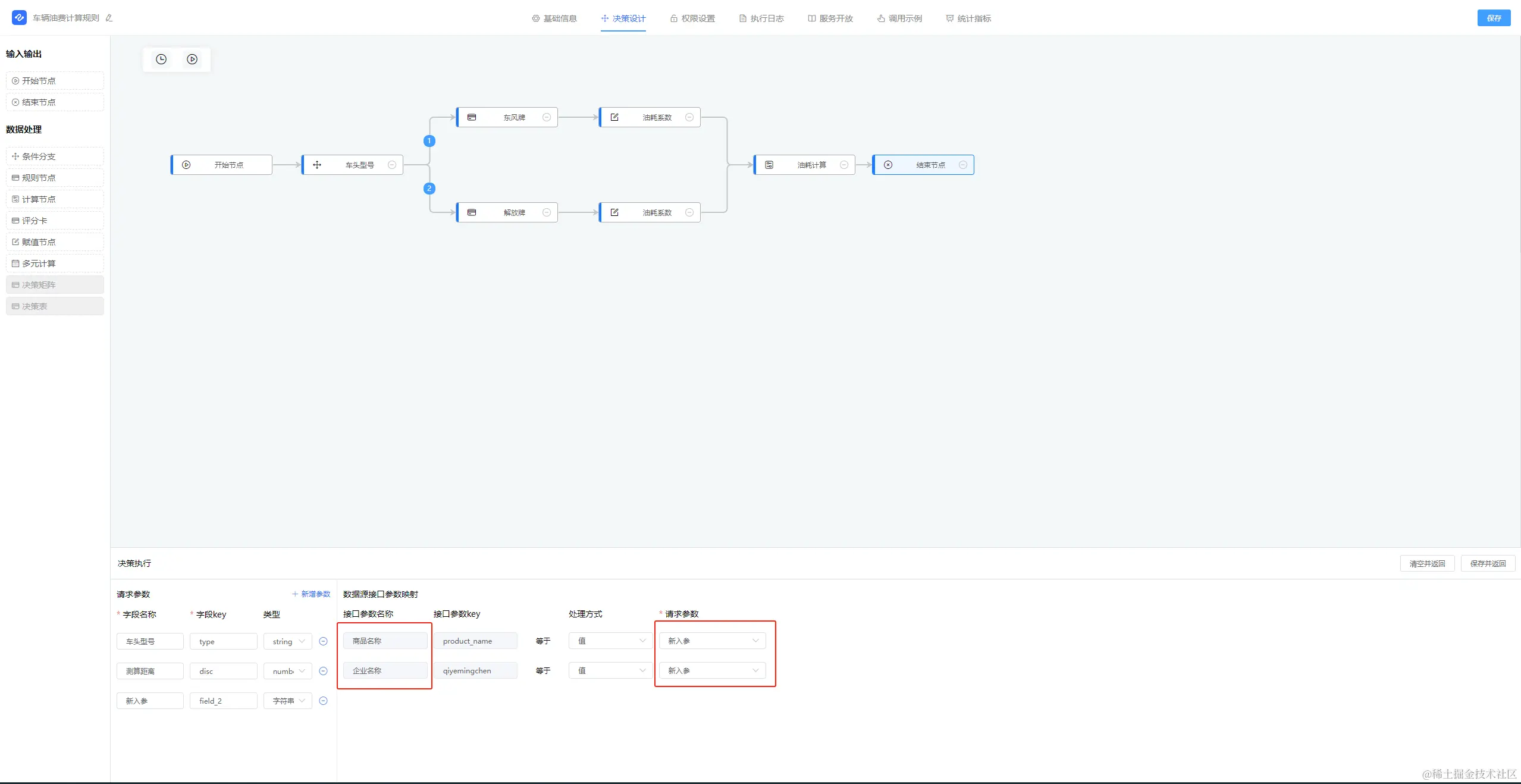
Task: Click the run/play icon in canvas toolbar
Action: click(192, 59)
